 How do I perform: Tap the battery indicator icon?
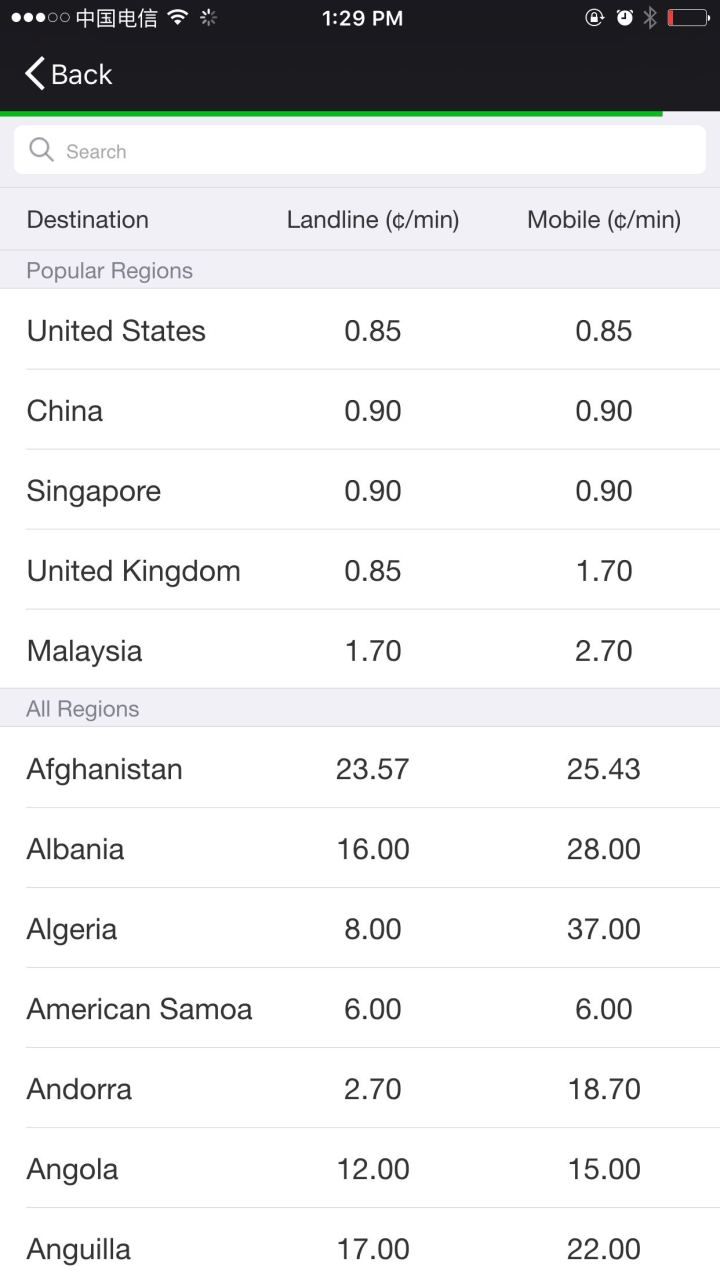[688, 17]
